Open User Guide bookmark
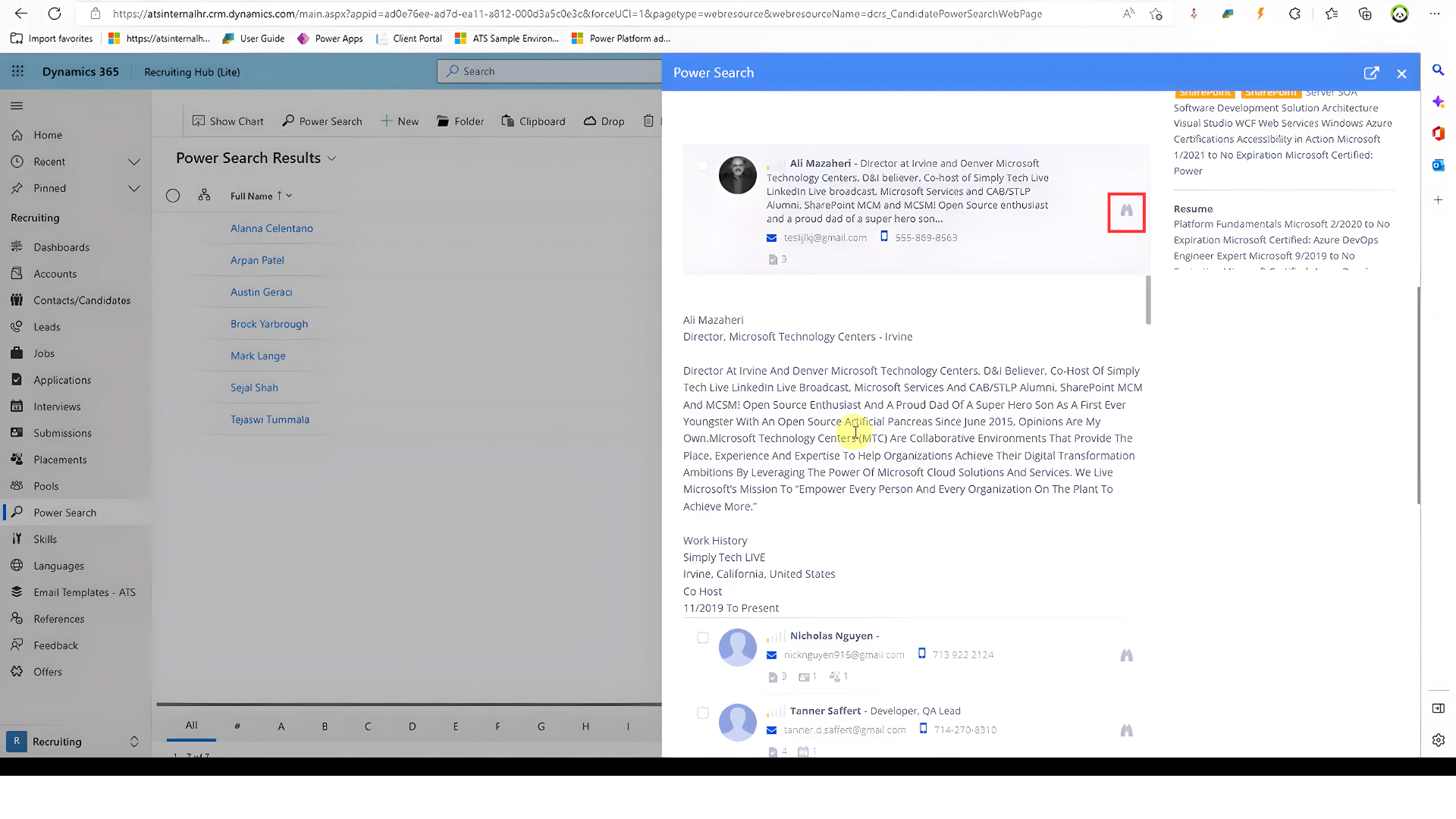 click(253, 39)
